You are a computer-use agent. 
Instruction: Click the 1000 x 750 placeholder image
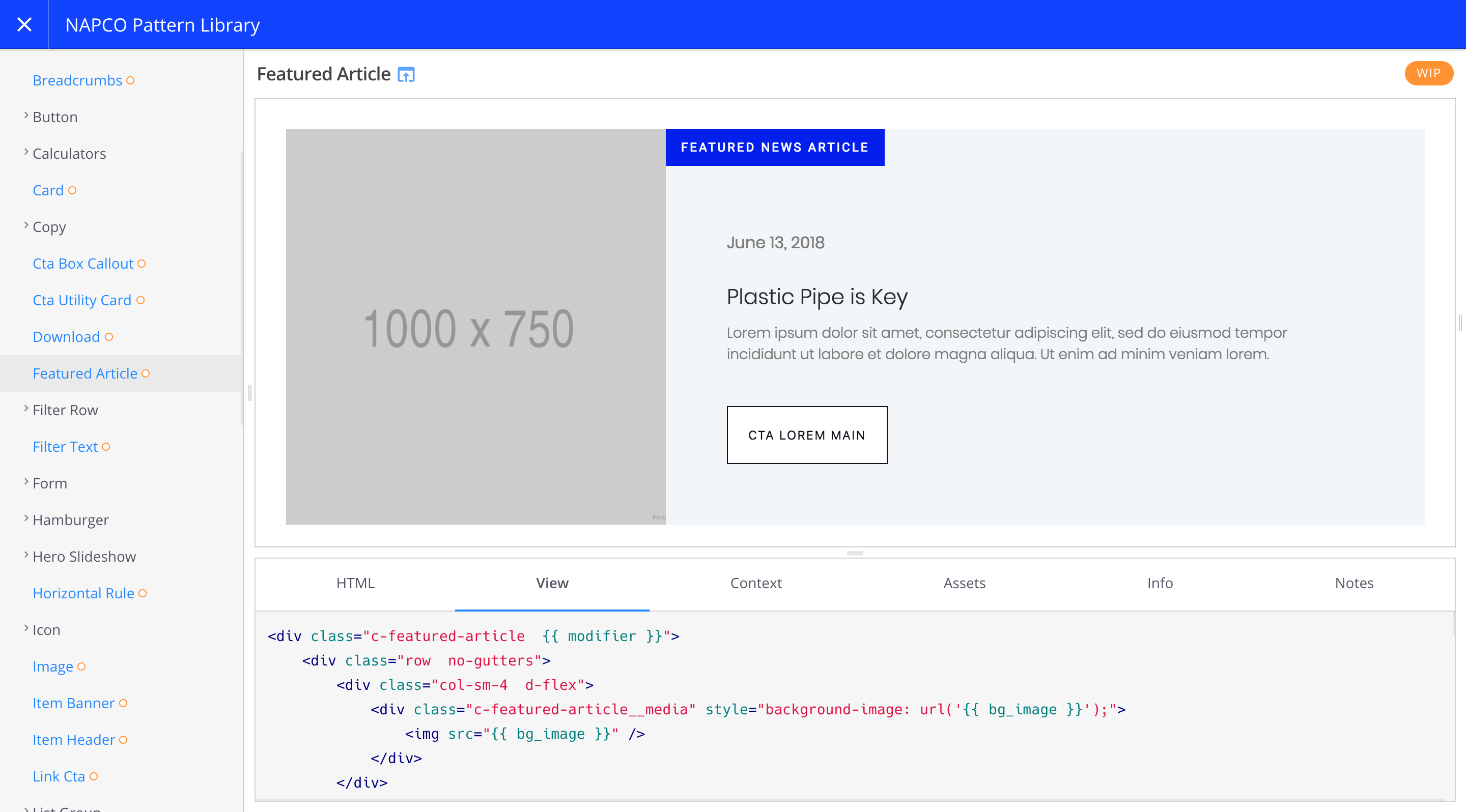[475, 327]
